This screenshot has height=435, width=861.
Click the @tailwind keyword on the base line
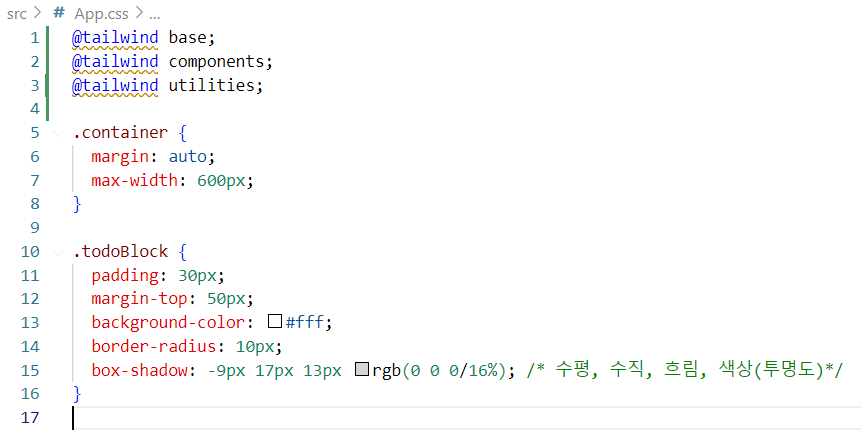(x=115, y=37)
